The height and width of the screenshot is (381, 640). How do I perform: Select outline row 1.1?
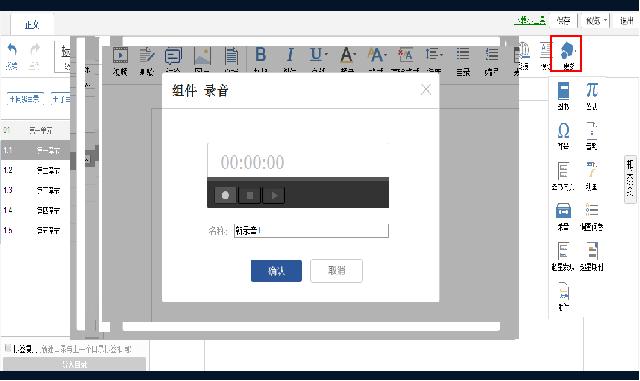[35, 150]
